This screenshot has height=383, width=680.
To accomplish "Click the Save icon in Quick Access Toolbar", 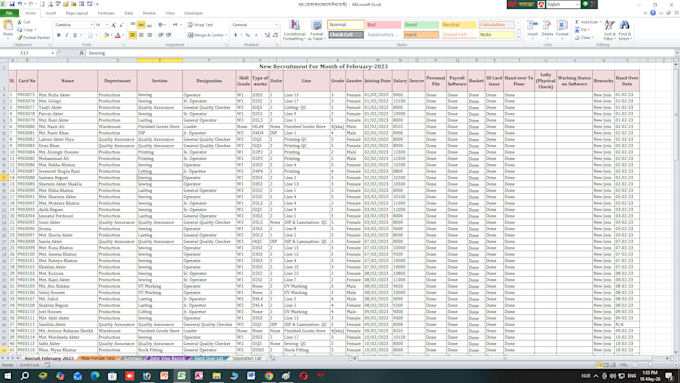I will 12,4.
